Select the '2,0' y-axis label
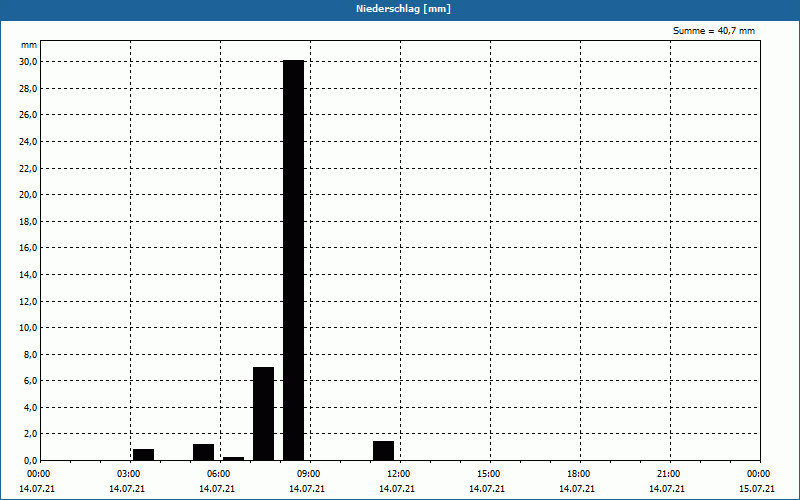The width and height of the screenshot is (800, 500). tap(30, 434)
